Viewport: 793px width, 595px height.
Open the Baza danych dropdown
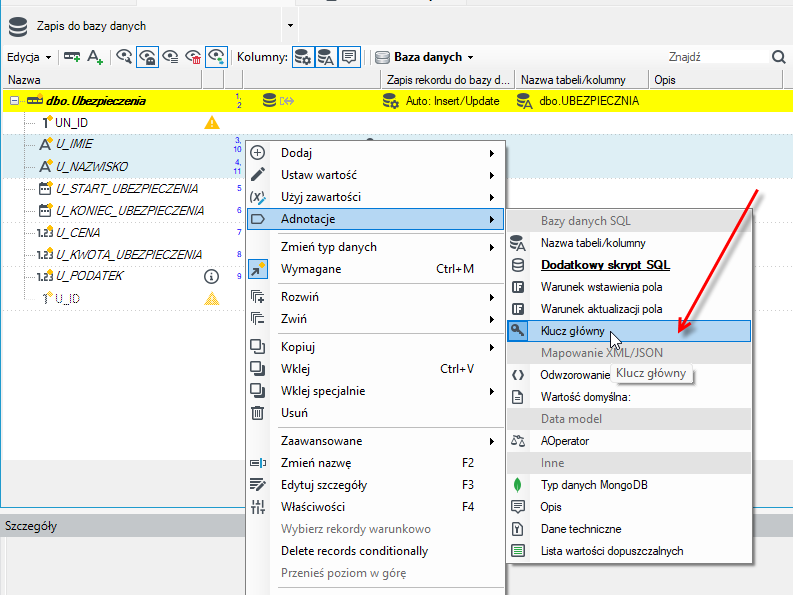tap(425, 57)
